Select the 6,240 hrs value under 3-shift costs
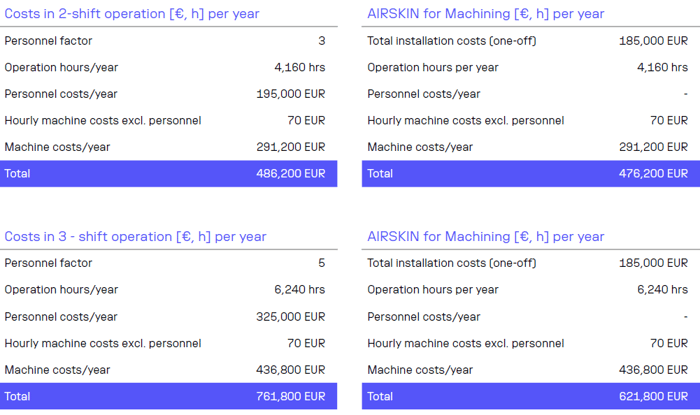The width and height of the screenshot is (700, 415). pyautogui.click(x=299, y=290)
